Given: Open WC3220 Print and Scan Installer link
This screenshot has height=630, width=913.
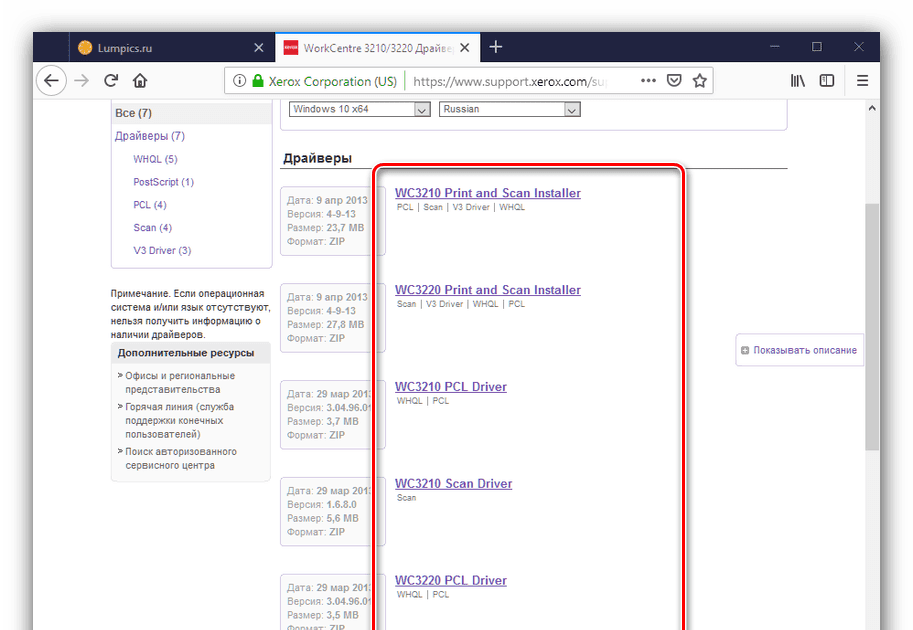Looking at the screenshot, I should [x=488, y=289].
